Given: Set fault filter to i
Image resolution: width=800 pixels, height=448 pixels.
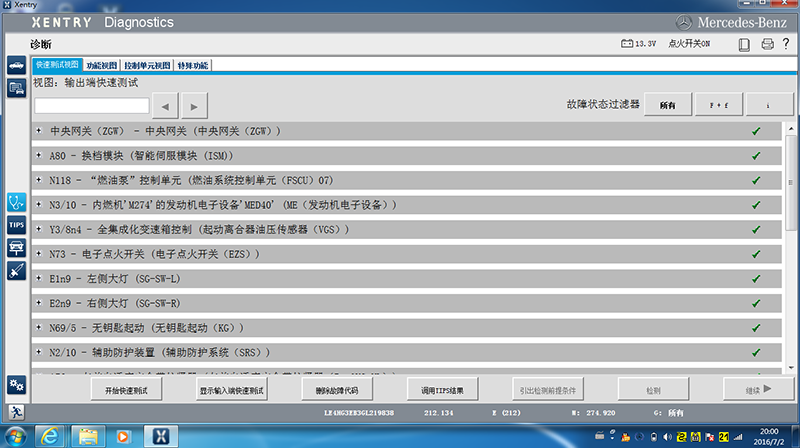Looking at the screenshot, I should (769, 105).
